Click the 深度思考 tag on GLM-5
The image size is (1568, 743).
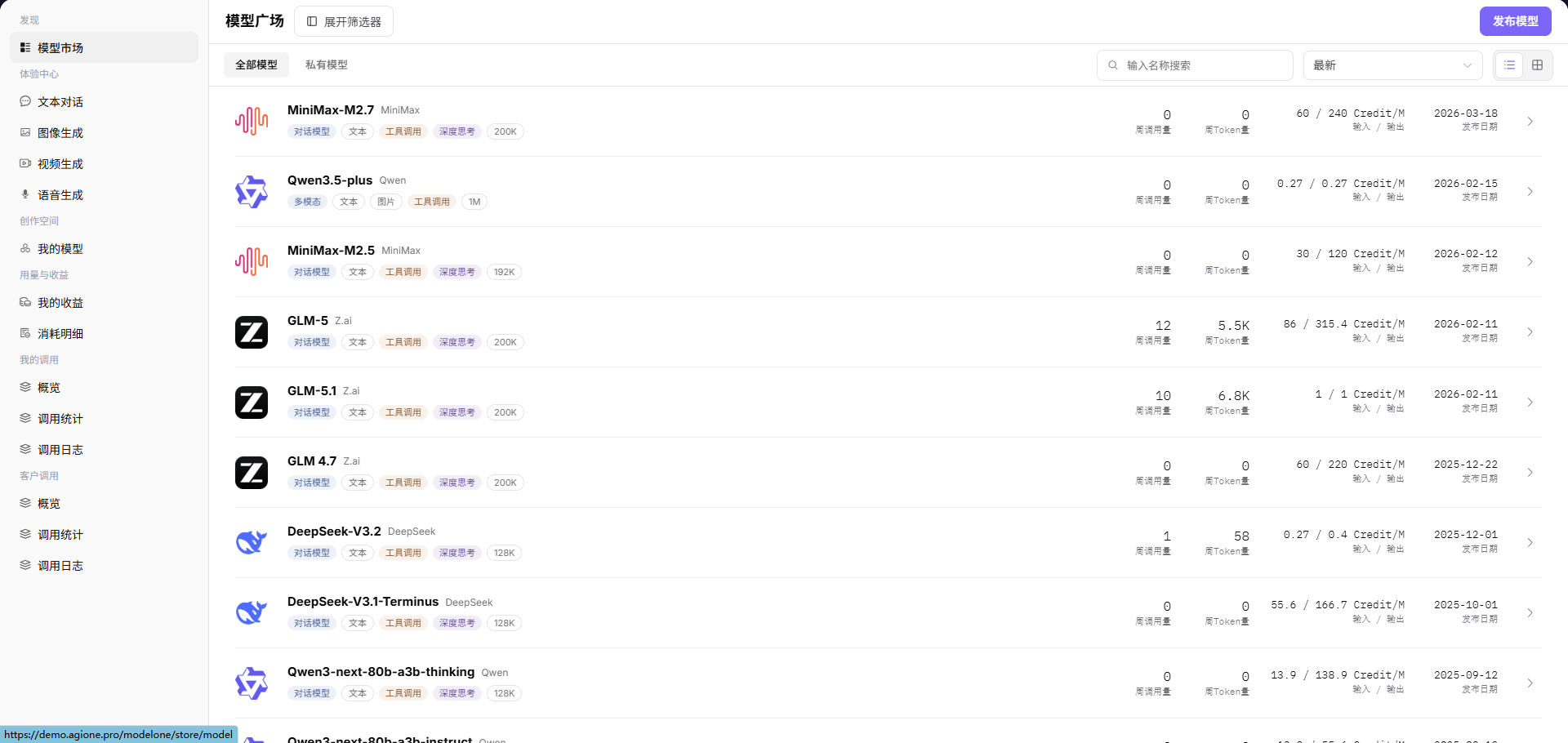[x=457, y=342]
